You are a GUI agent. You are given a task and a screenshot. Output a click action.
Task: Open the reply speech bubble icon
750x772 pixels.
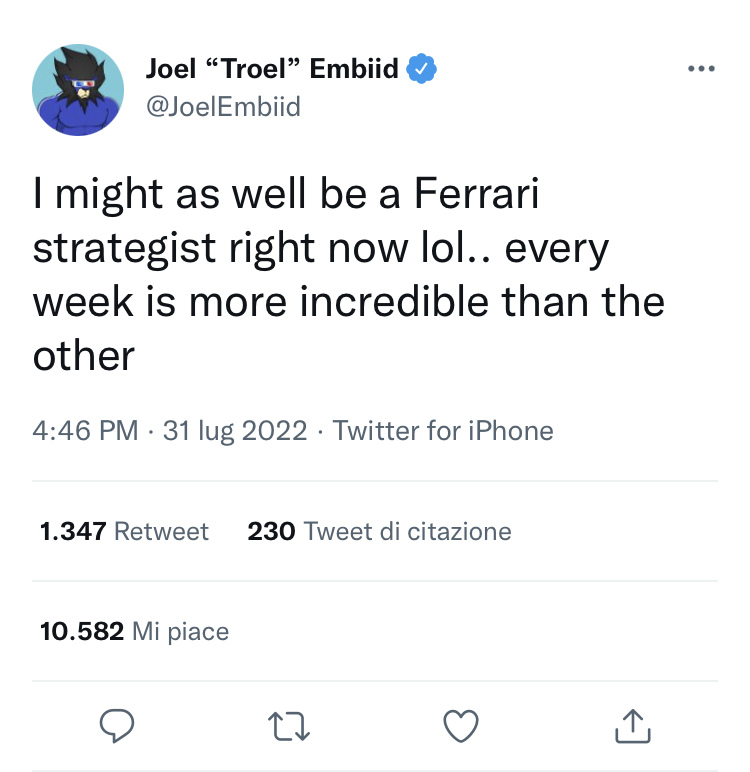pos(117,726)
